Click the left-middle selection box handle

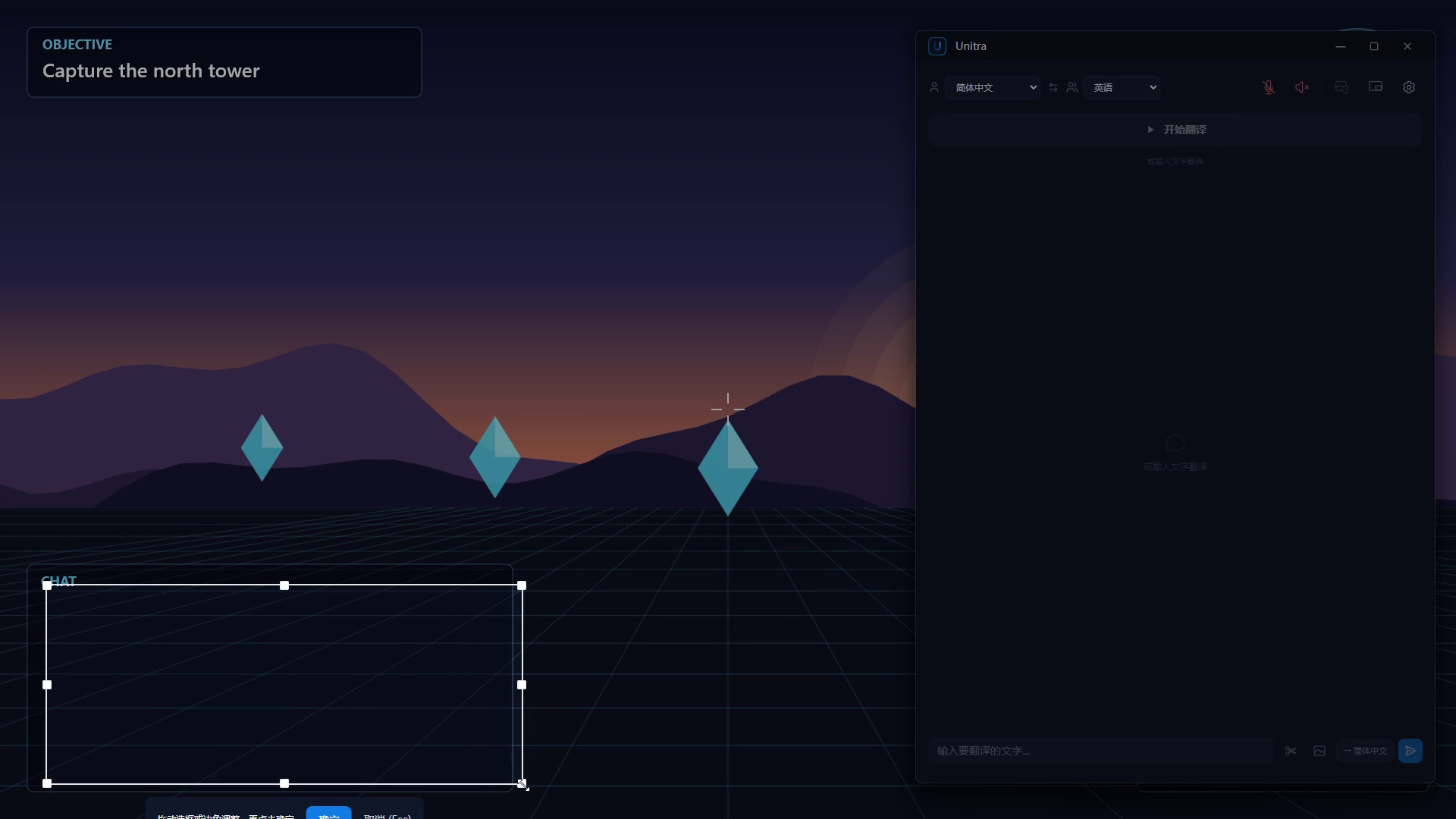(47, 685)
